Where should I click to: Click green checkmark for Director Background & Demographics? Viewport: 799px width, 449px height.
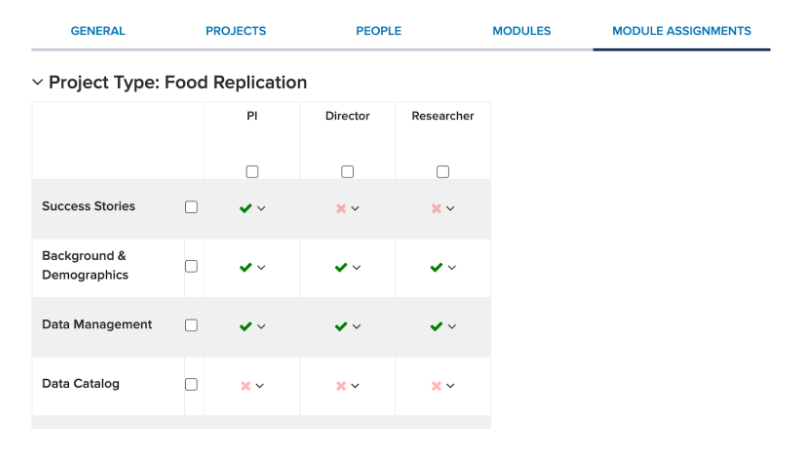[x=341, y=267]
